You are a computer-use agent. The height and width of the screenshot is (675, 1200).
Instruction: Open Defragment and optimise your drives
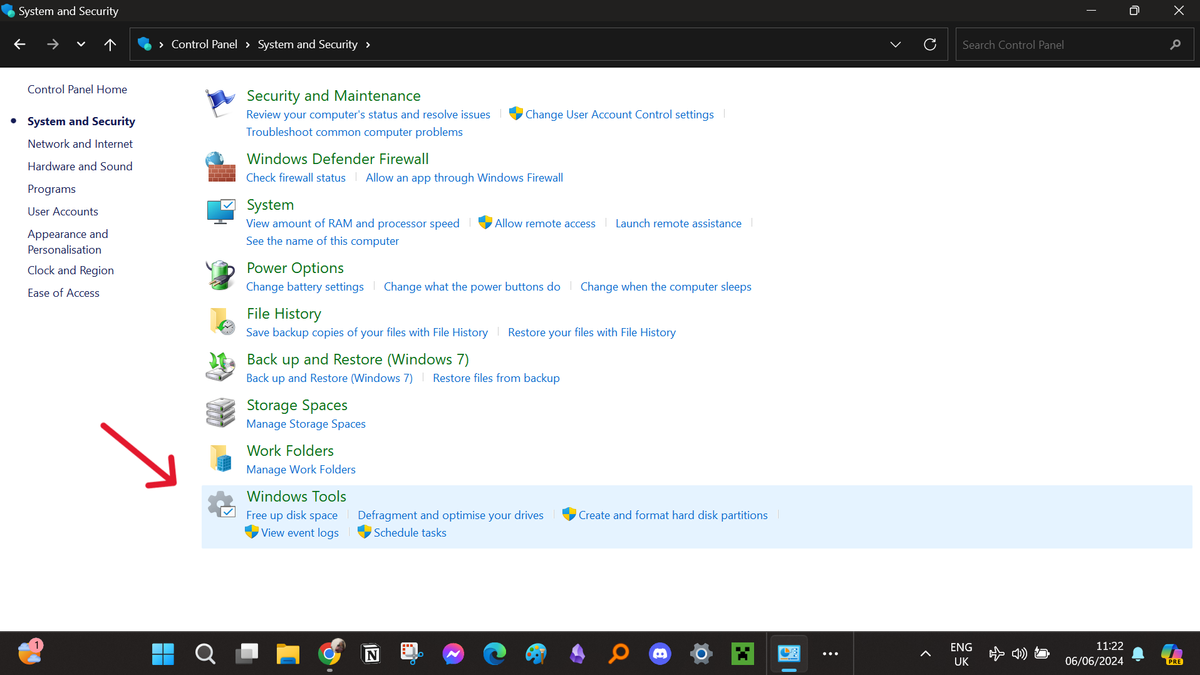click(451, 516)
